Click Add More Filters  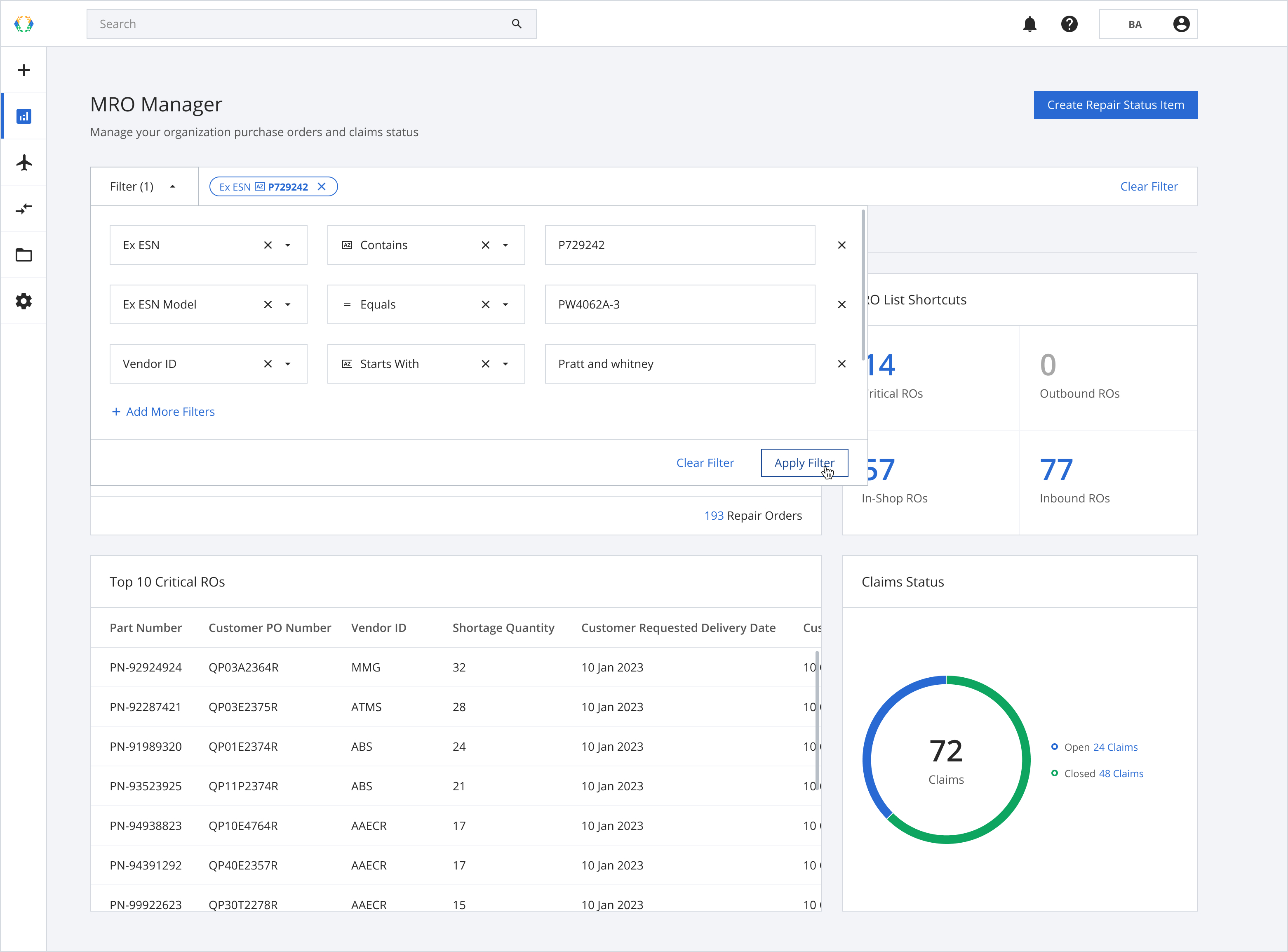pos(163,412)
